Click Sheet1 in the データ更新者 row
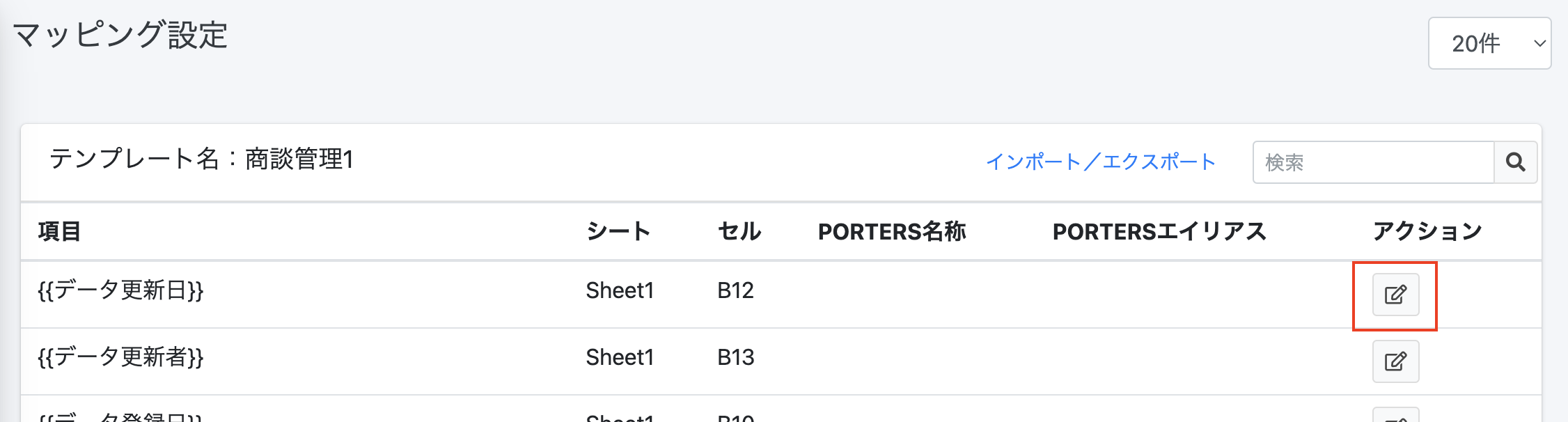 click(x=619, y=357)
